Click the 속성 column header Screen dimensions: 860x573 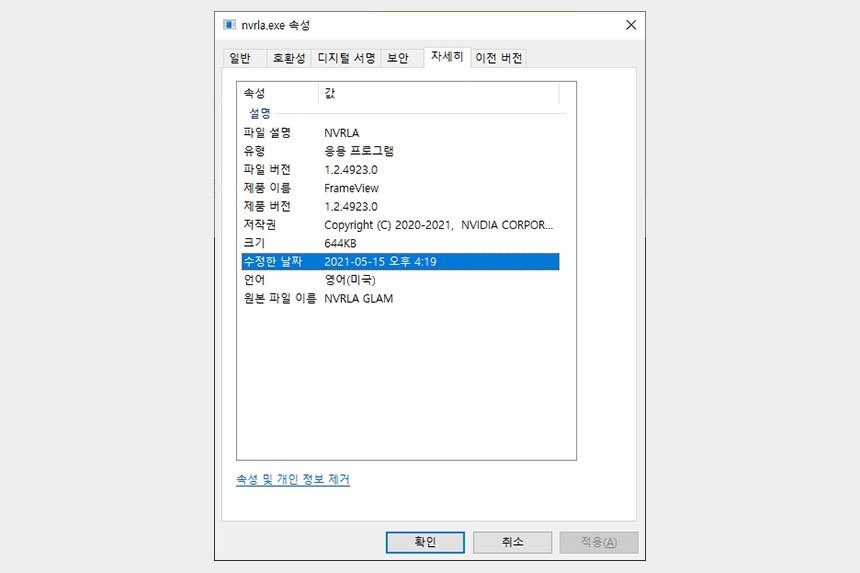278,93
